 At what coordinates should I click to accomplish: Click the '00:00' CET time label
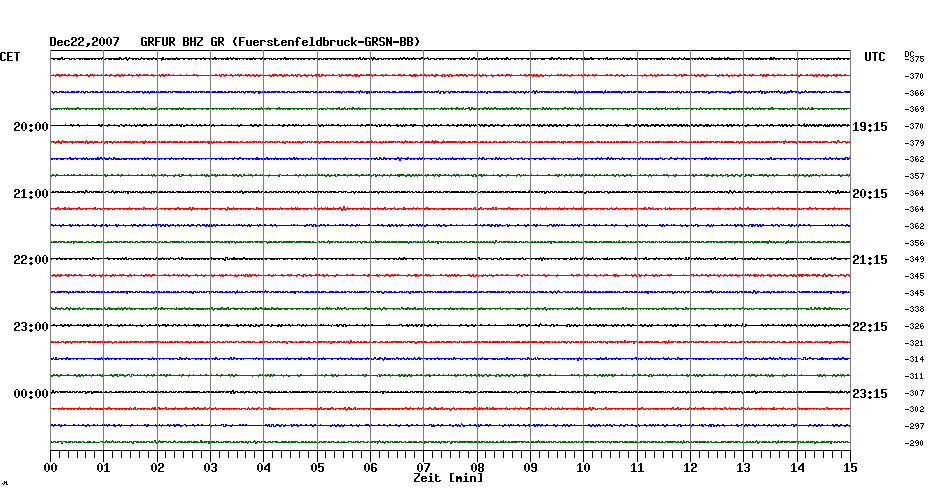pos(31,394)
